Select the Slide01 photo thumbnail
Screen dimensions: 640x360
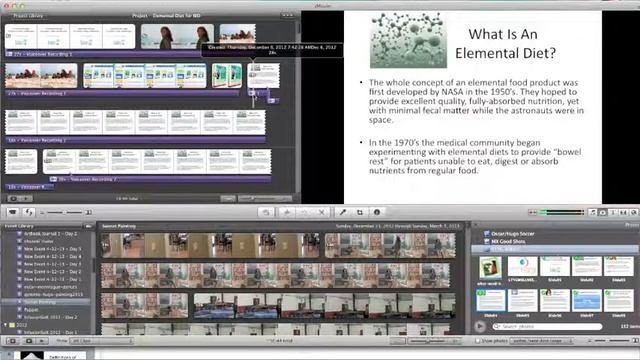tap(555, 267)
